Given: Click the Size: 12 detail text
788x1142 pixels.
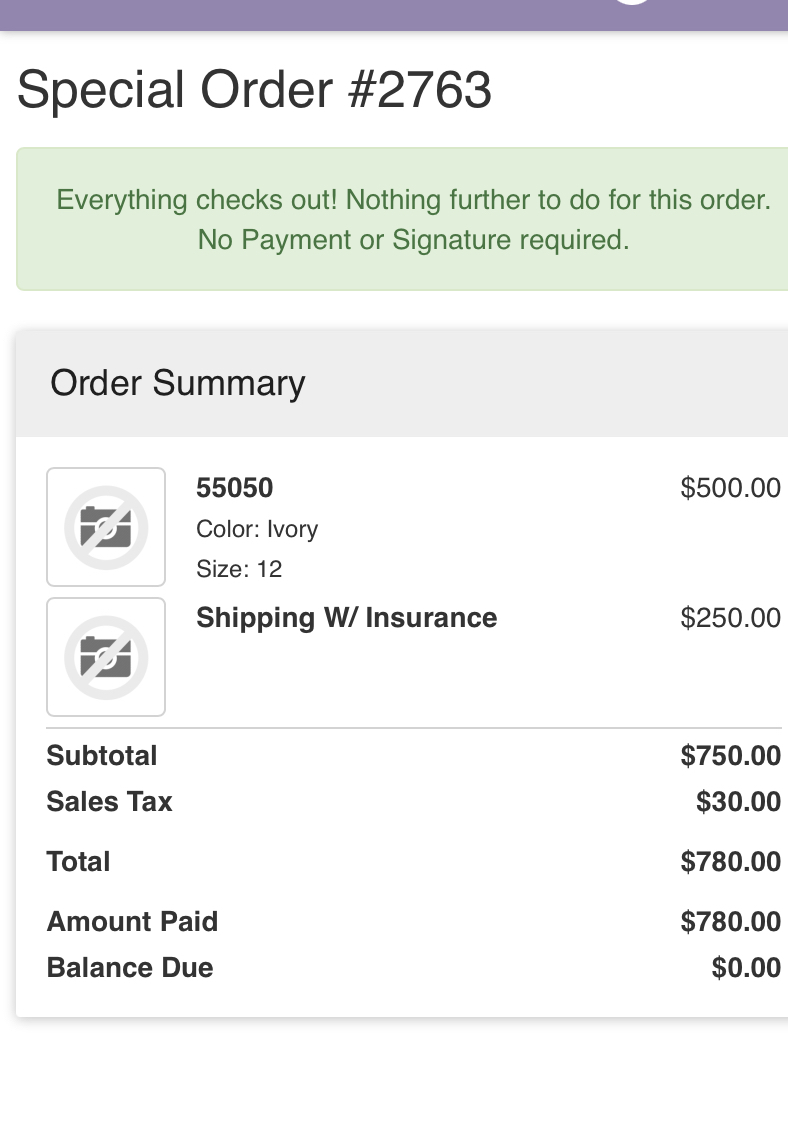Looking at the screenshot, I should (239, 569).
